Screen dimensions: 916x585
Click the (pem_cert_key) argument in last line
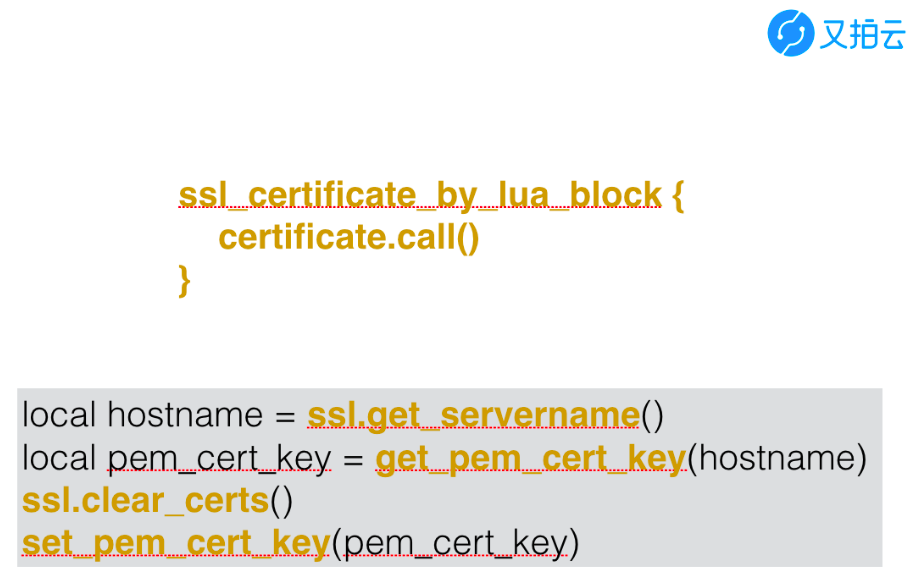(456, 544)
